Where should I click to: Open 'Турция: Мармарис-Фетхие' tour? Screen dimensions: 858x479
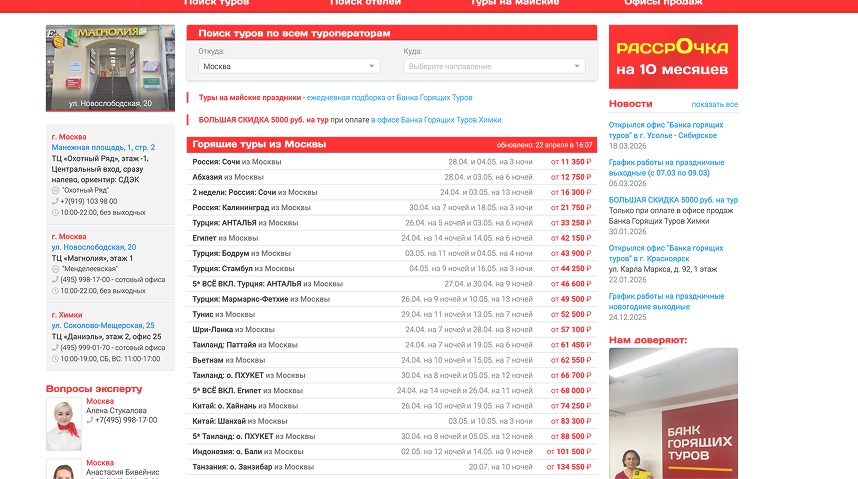[x=392, y=299]
